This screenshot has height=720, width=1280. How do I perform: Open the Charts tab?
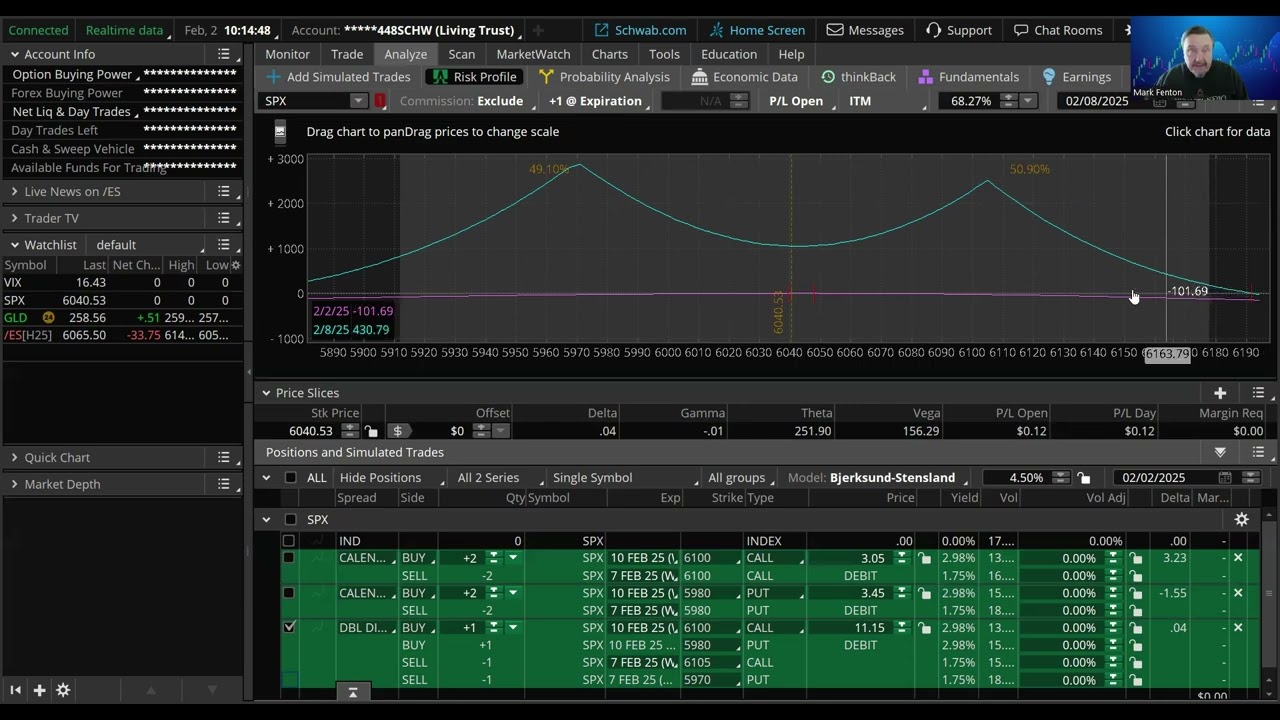(x=610, y=54)
